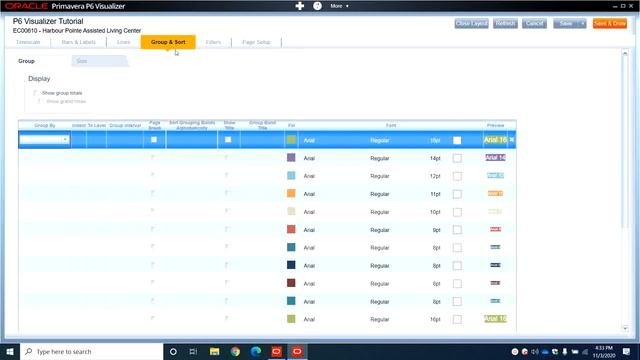Launch Microsoft Edge from taskbar

(x=256, y=351)
